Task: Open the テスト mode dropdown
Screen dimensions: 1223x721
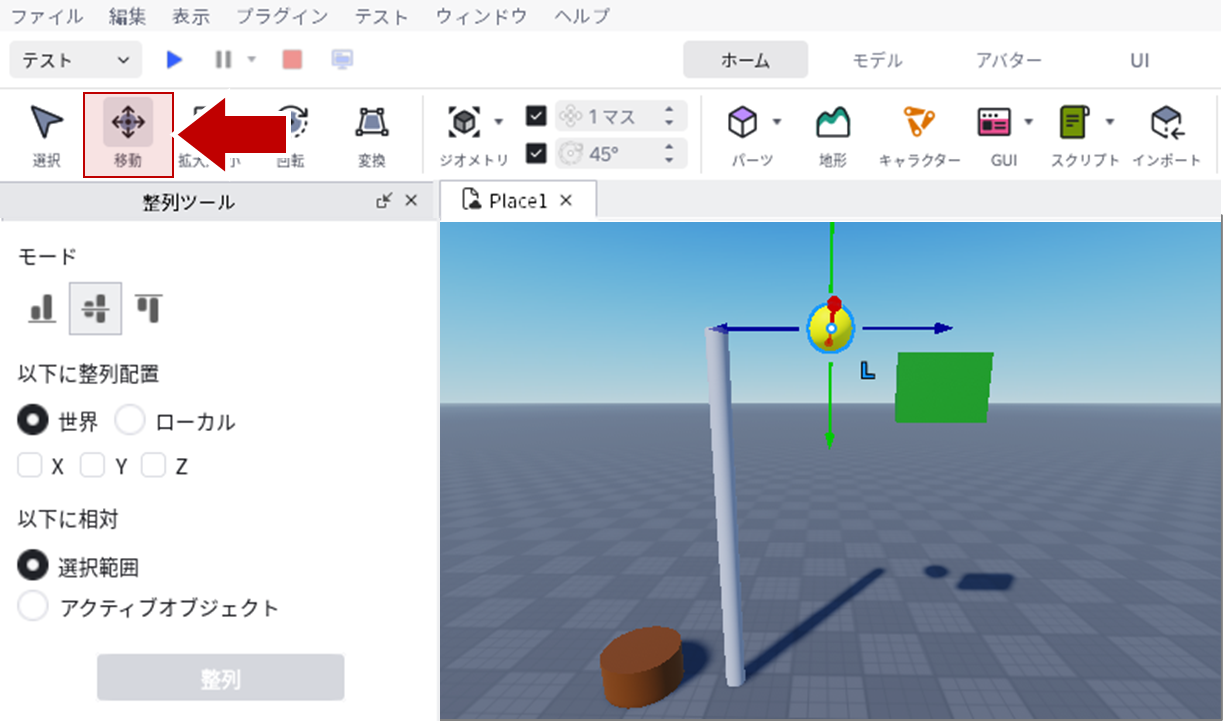Action: point(75,60)
